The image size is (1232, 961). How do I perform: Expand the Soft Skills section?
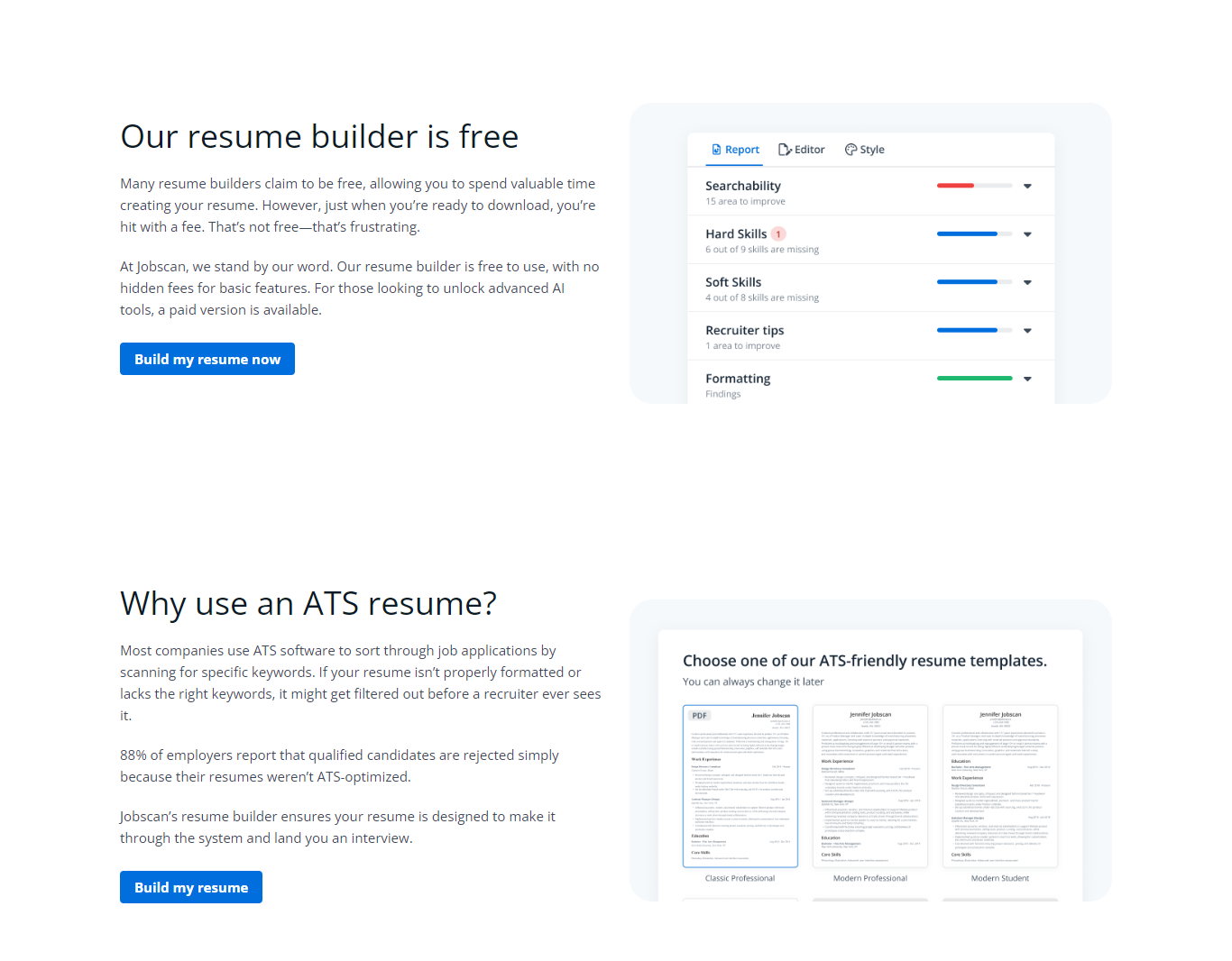tap(1027, 282)
